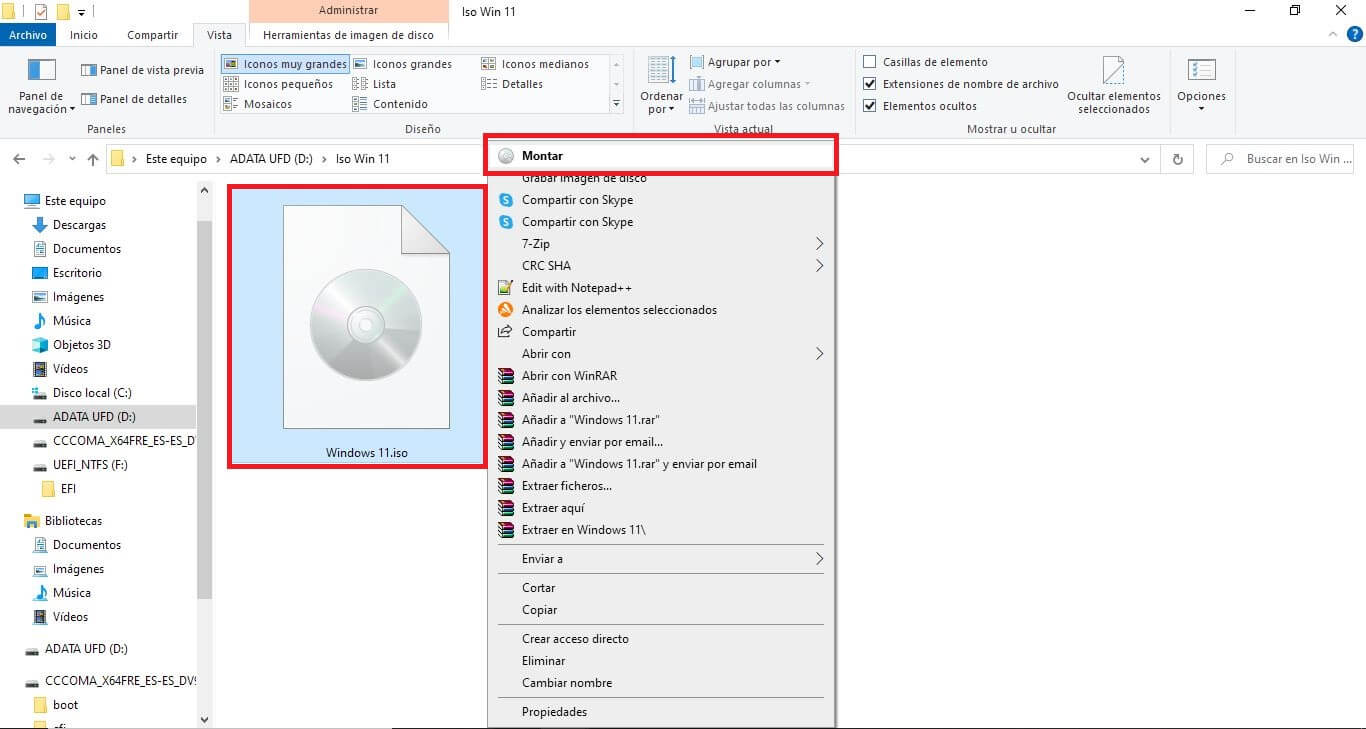1366x729 pixels.
Task: Select Cortar in the context menu
Action: (x=661, y=588)
